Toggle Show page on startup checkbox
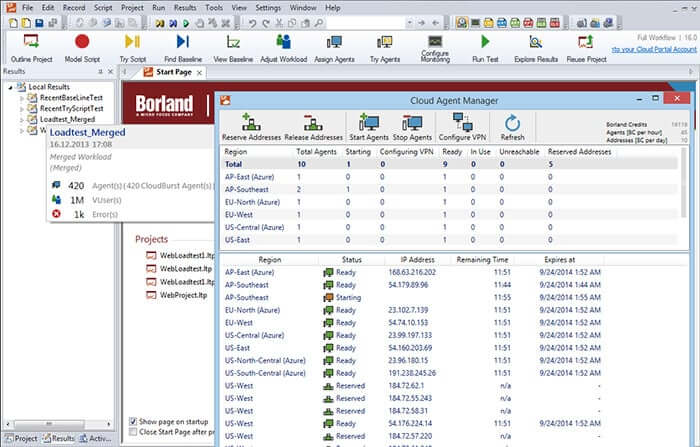 tap(133, 421)
